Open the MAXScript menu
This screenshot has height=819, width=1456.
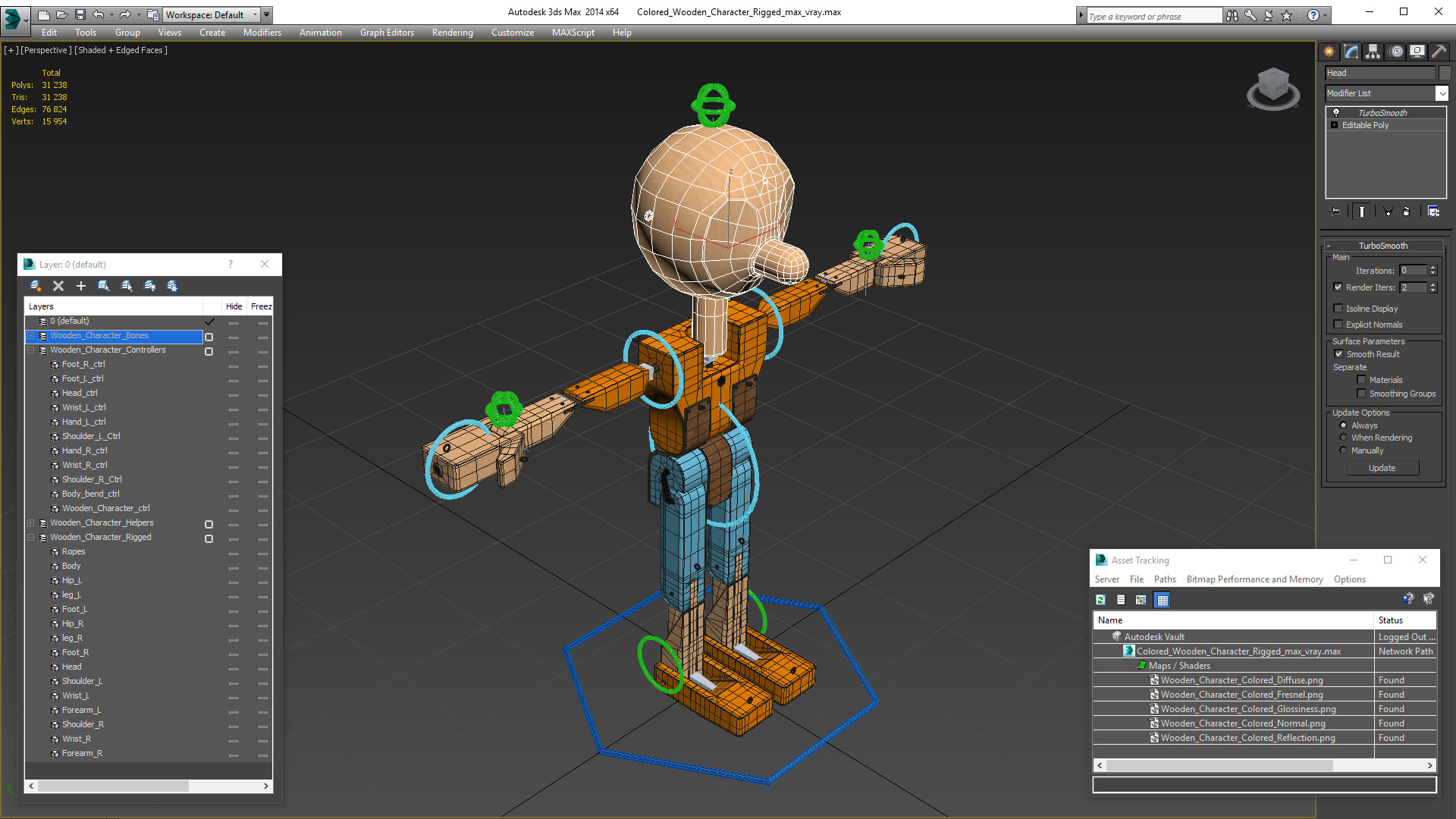(573, 33)
